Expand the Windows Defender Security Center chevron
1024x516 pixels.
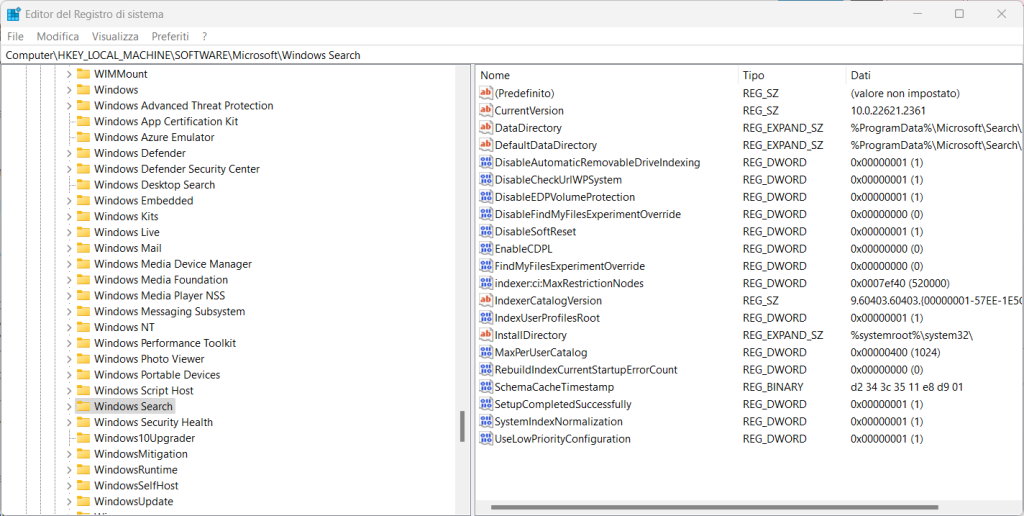pos(69,169)
